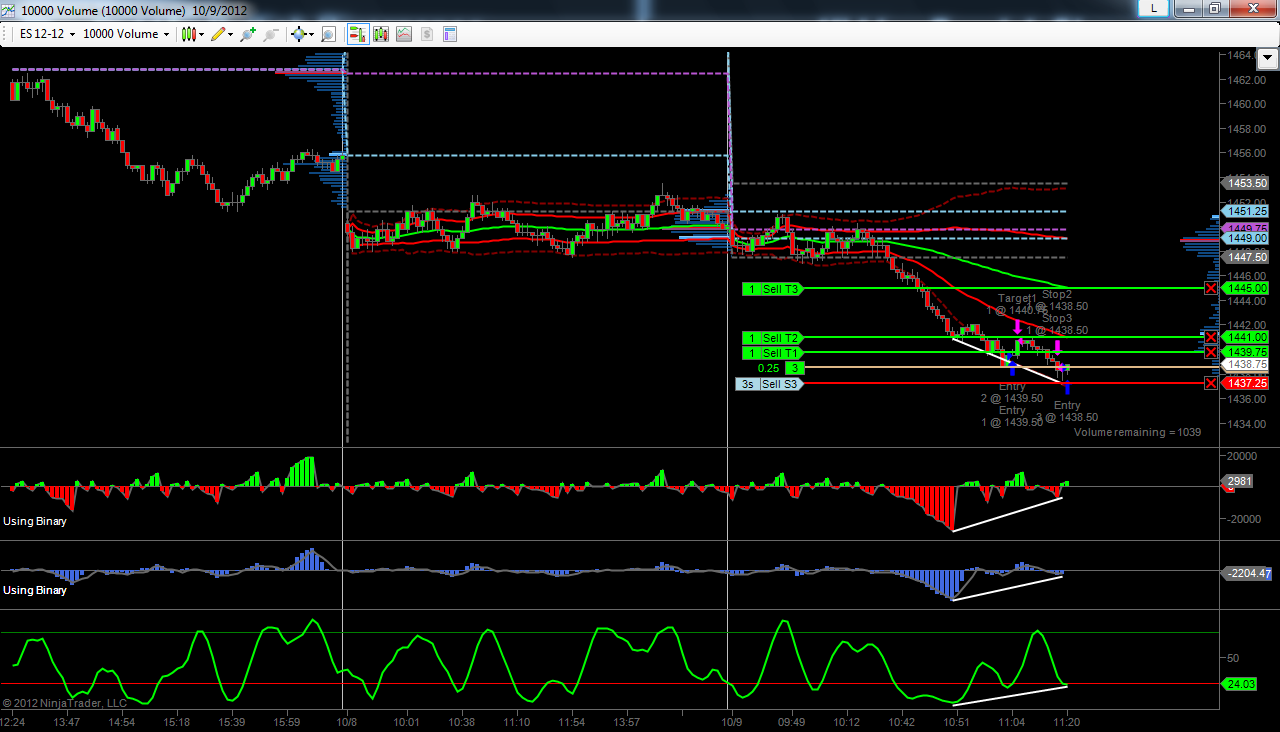Click the Stop3 execution label
The height and width of the screenshot is (732, 1280).
pos(1057,318)
